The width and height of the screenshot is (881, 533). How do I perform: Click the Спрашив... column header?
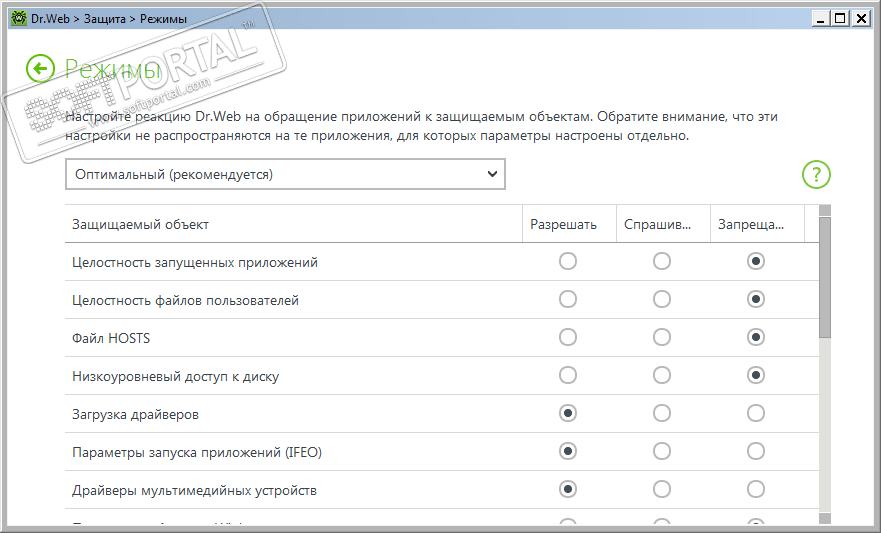click(x=663, y=224)
